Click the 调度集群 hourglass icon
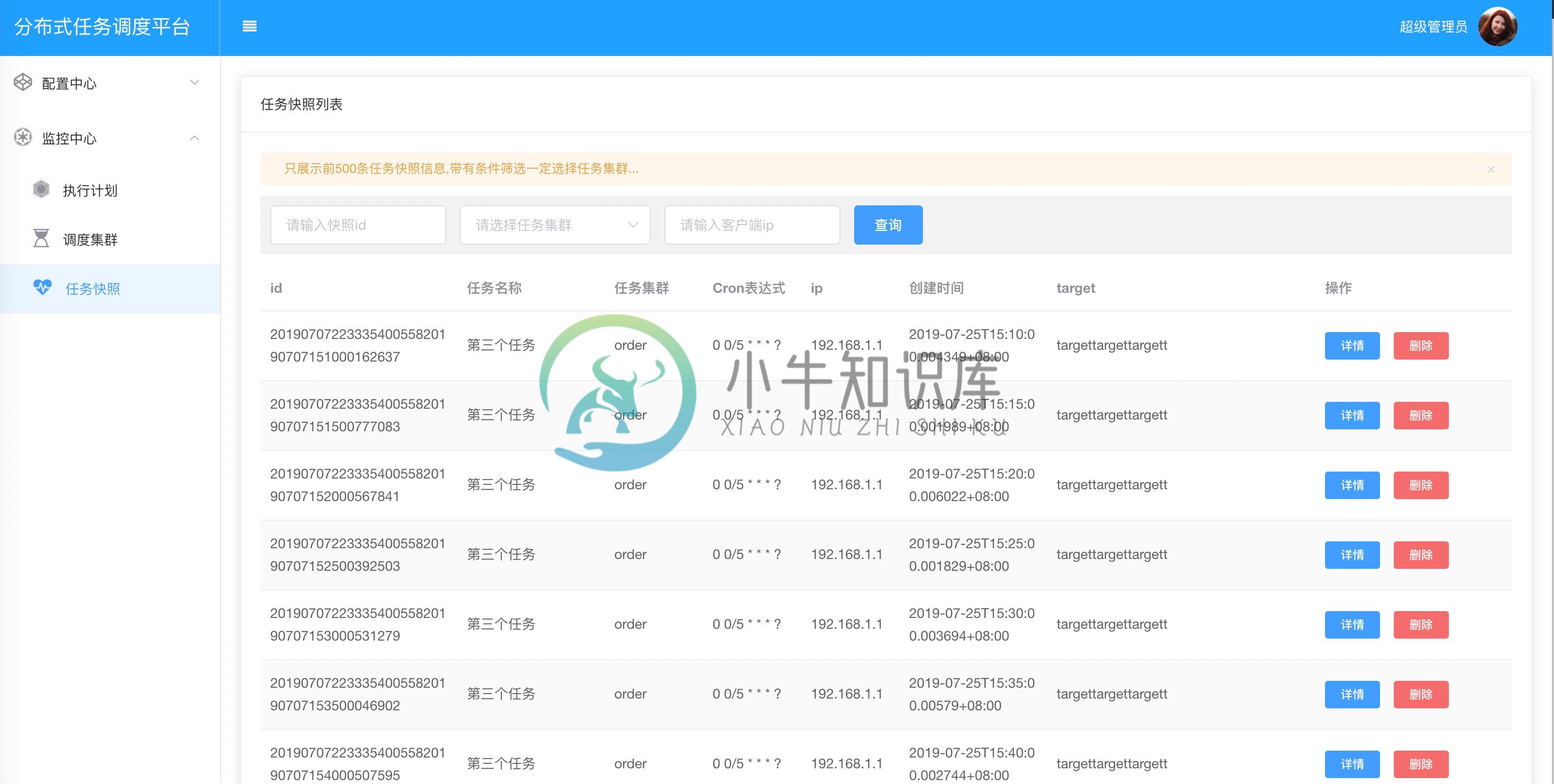 point(41,238)
